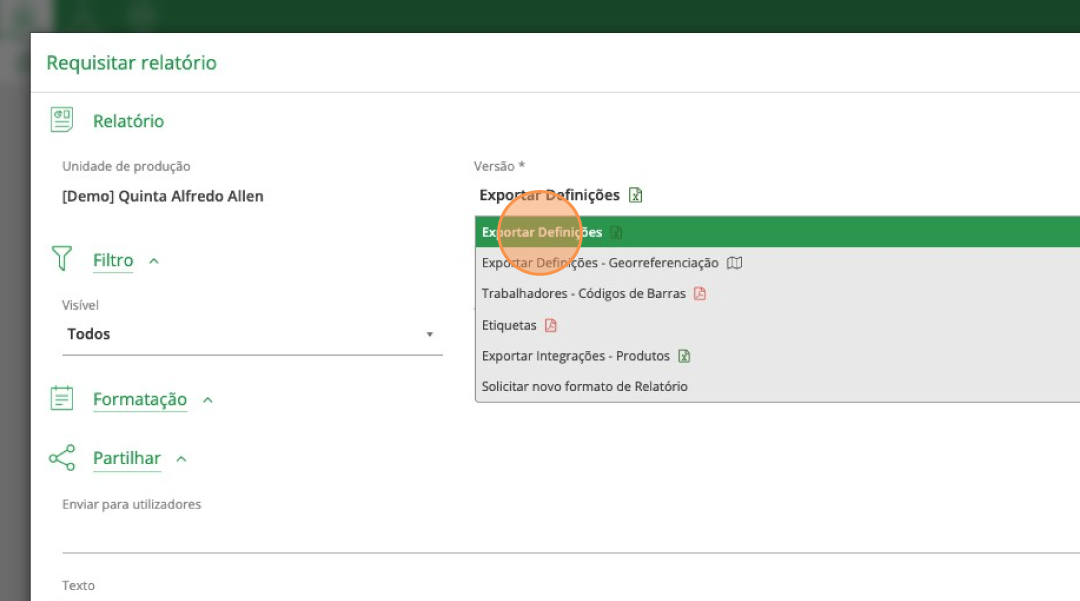Pick the Etiquetas option label in the list
Image resolution: width=1080 pixels, height=601 pixels.
[x=509, y=325]
